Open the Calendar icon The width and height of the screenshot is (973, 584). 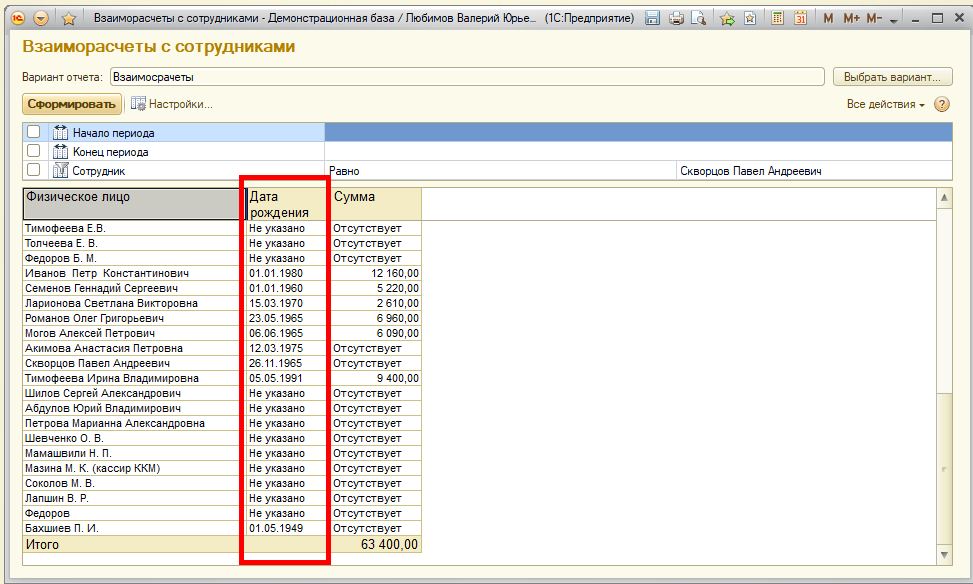point(801,18)
